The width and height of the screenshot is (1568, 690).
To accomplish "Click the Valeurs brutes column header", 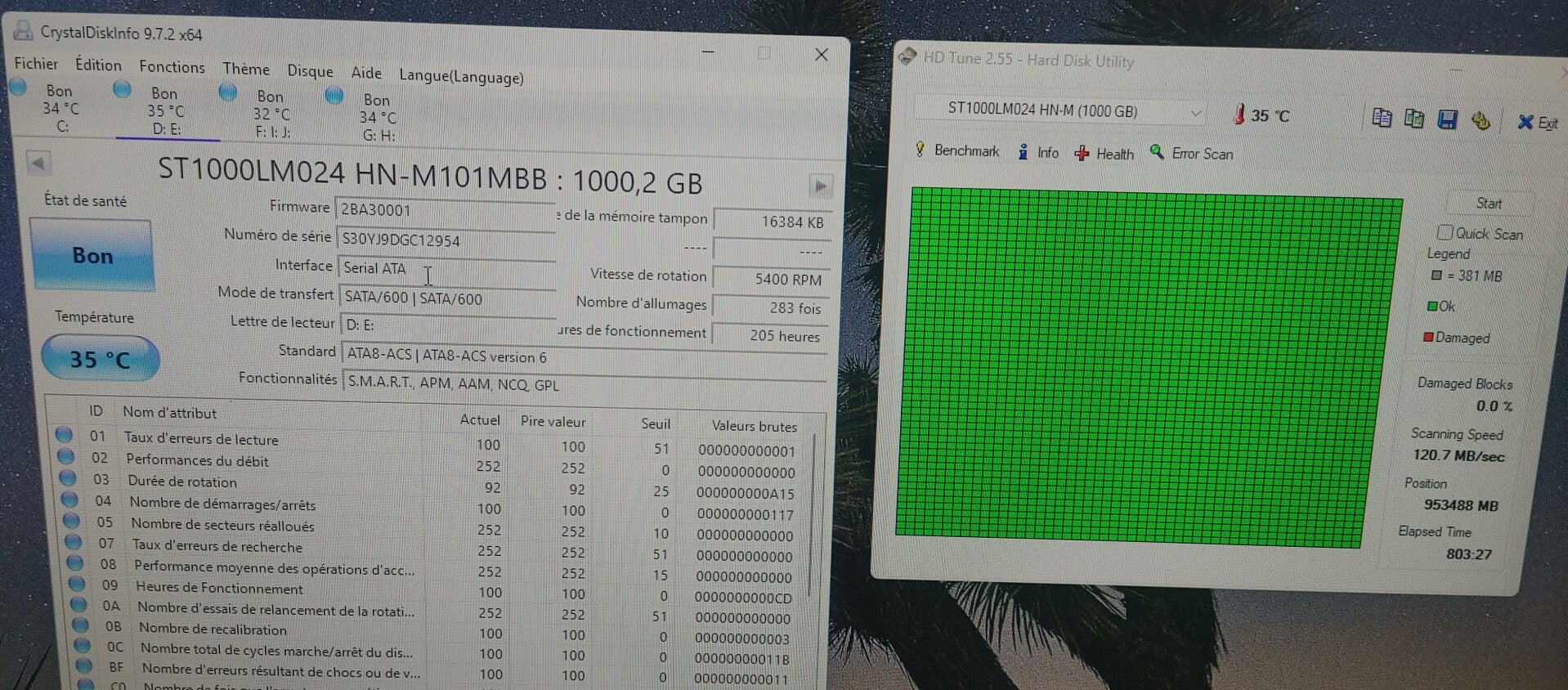I will coord(754,426).
